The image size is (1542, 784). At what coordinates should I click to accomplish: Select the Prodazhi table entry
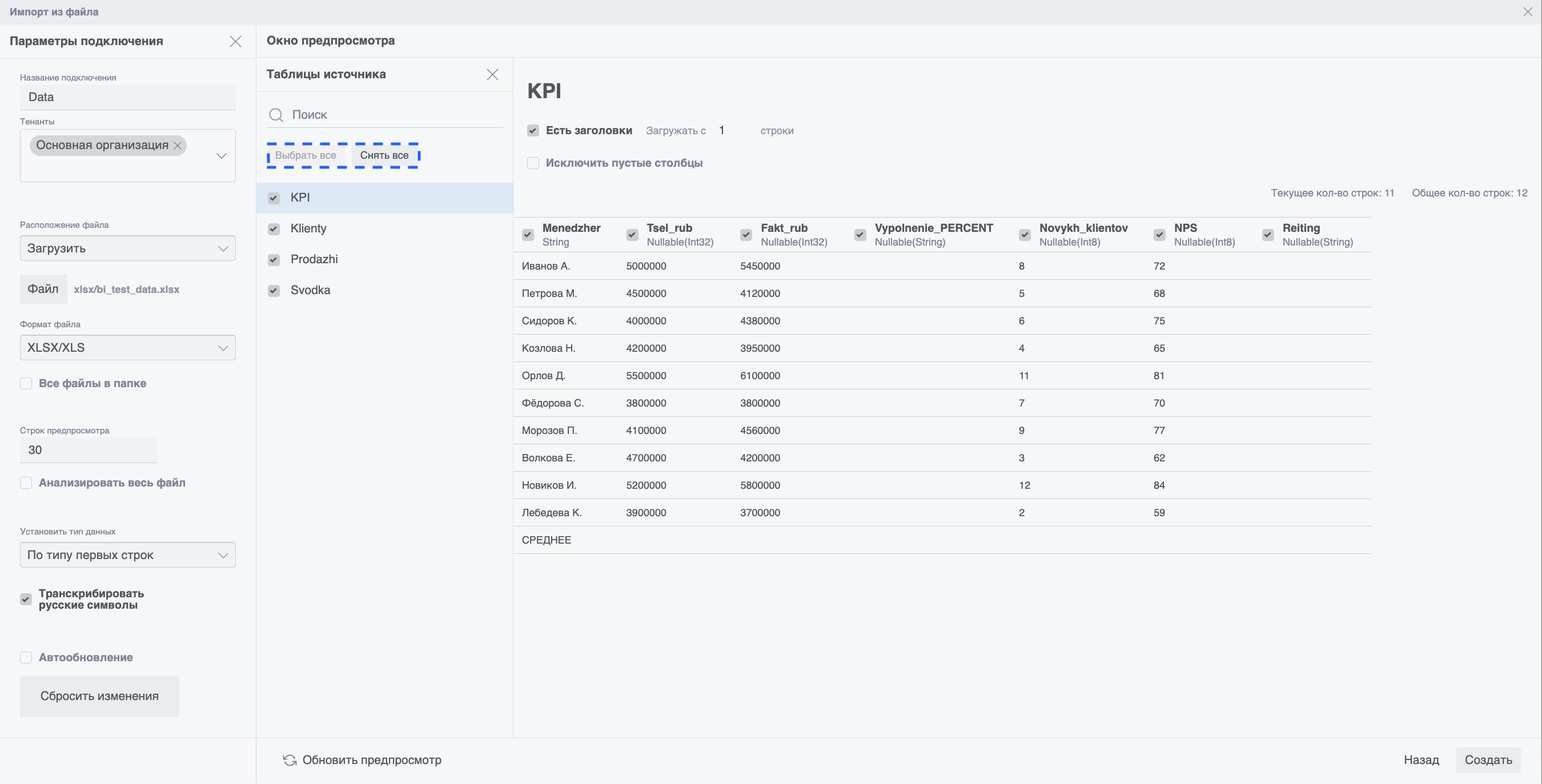click(x=314, y=259)
